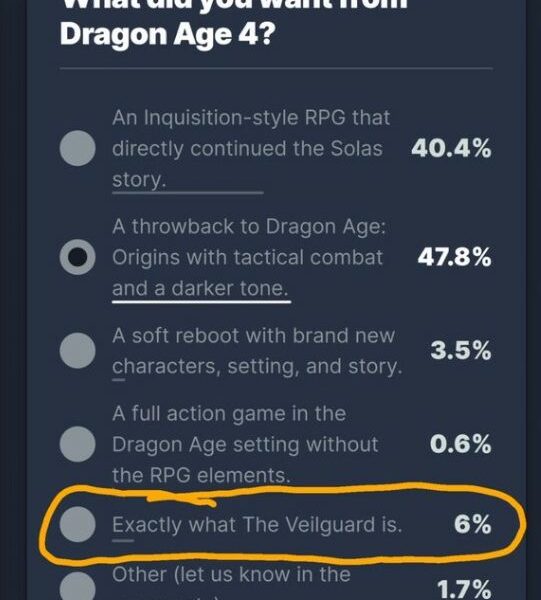Image resolution: width=541 pixels, height=600 pixels.
Task: Select the Inquisition-style RPG radio button
Action: coord(78,148)
